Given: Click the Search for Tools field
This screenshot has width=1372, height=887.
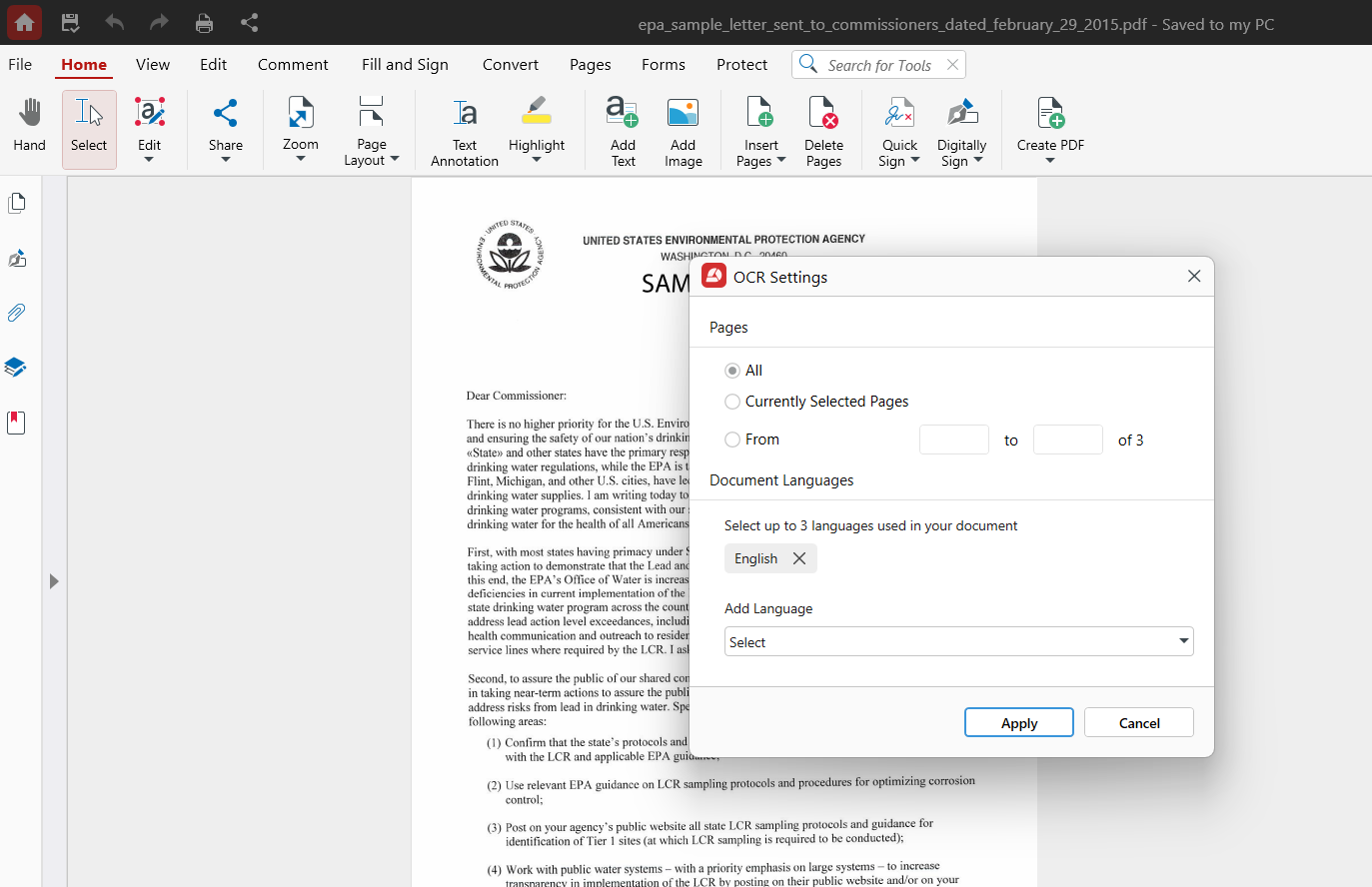Looking at the screenshot, I should pos(879,65).
